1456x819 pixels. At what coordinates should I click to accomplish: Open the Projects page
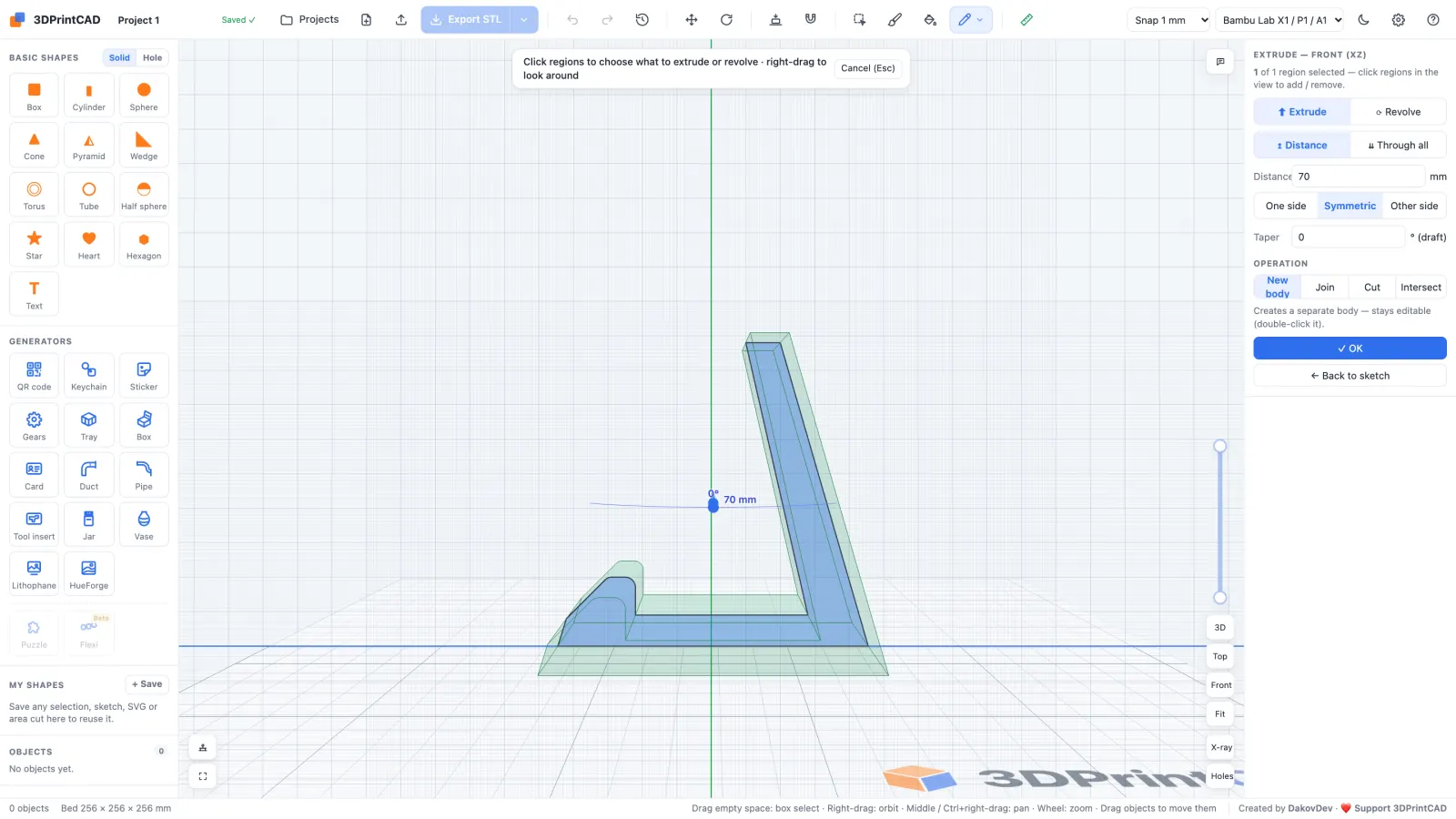(x=309, y=20)
